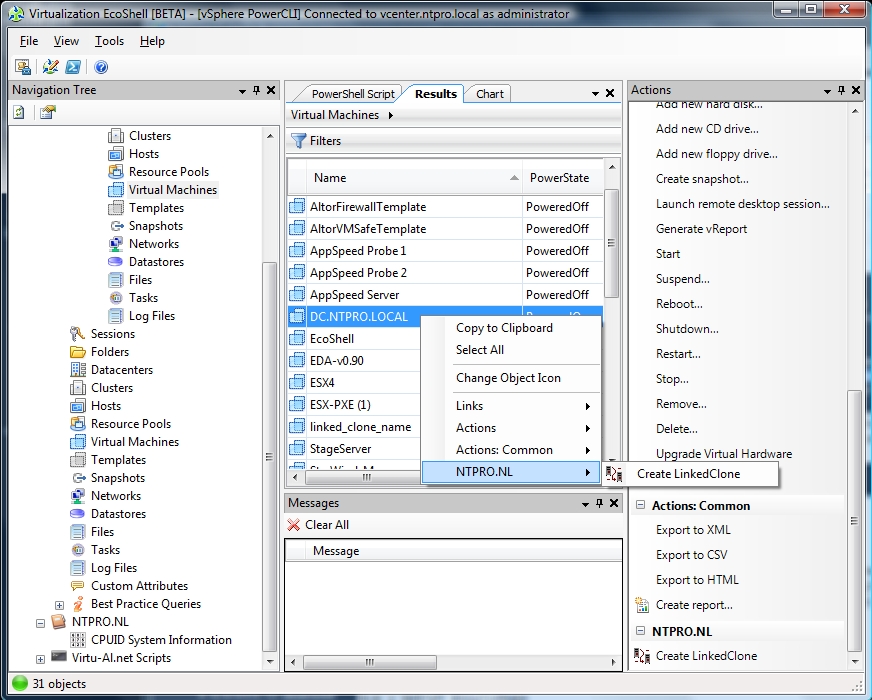Expand the Virtu-Al.net Scripts node
Viewport: 872px width, 700px height.
tap(41, 659)
